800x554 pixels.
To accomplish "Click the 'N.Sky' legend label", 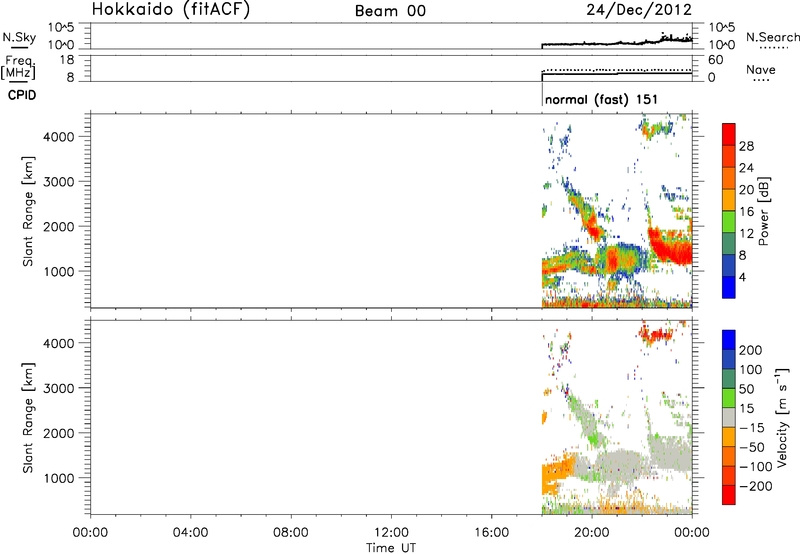I will (19, 37).
